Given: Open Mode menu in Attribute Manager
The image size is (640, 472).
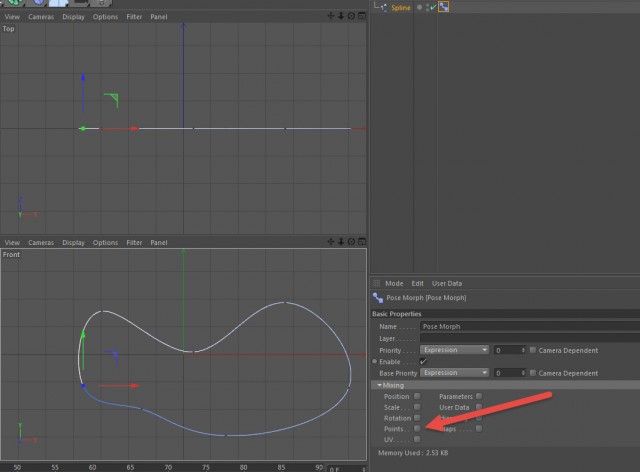Looking at the screenshot, I should tap(394, 283).
